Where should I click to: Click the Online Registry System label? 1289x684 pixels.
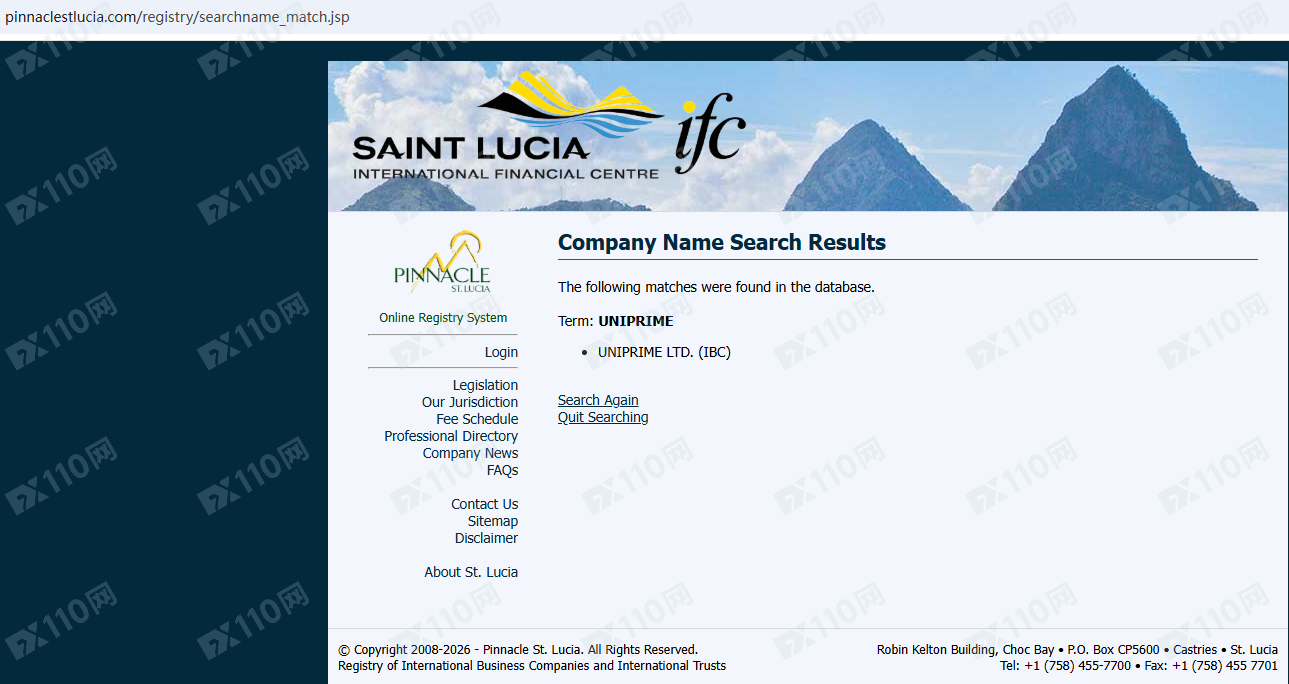(443, 318)
